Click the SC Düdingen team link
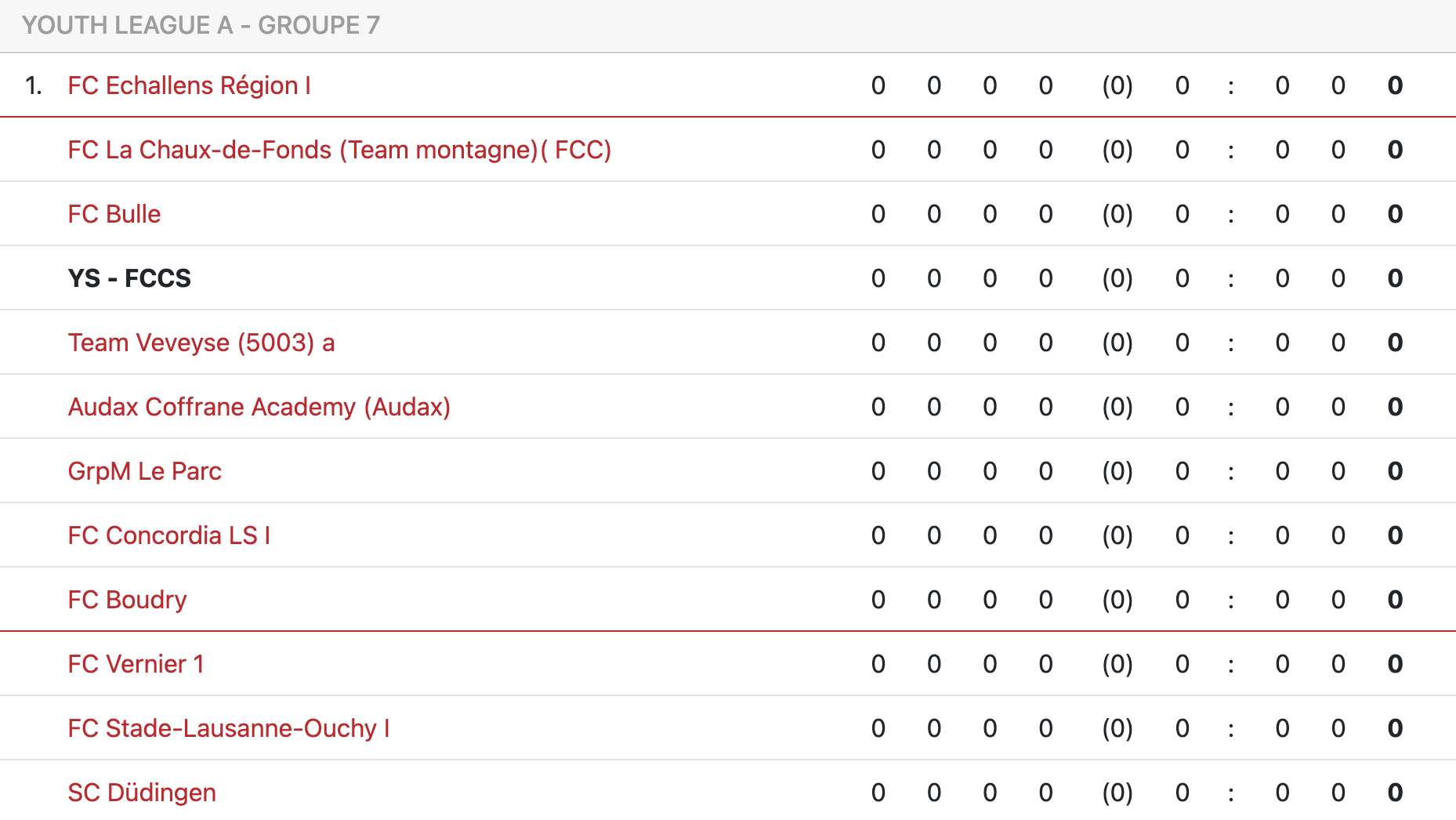The height and width of the screenshot is (820, 1456). pyautogui.click(x=142, y=793)
